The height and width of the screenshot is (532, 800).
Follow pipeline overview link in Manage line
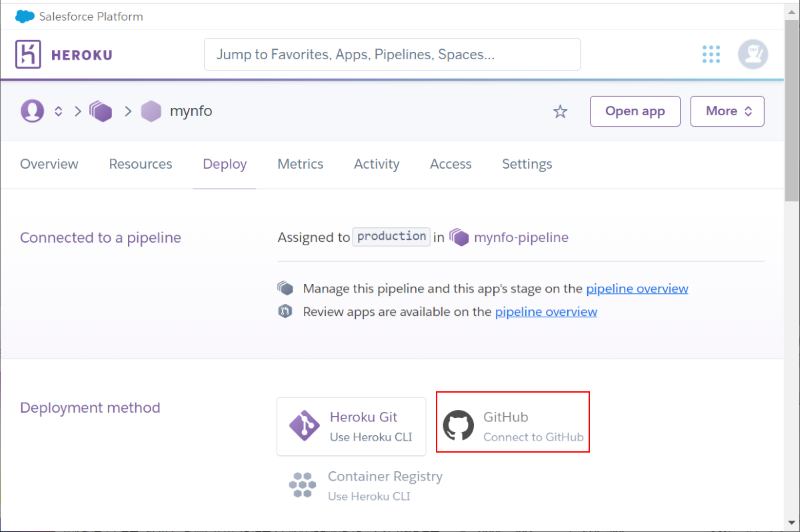click(637, 289)
